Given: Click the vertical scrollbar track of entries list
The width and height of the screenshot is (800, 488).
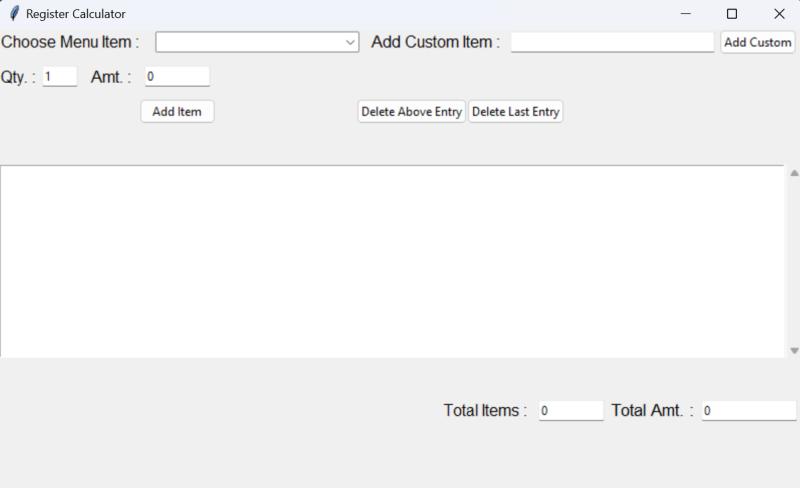Looking at the screenshot, I should pyautogui.click(x=794, y=261).
